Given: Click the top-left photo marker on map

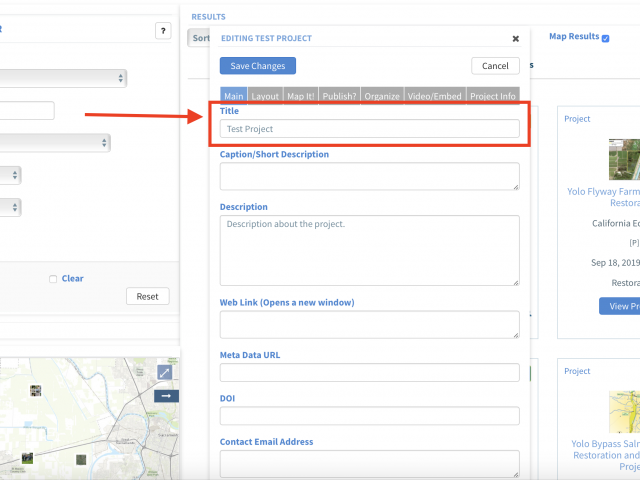Looking at the screenshot, I should (36, 391).
